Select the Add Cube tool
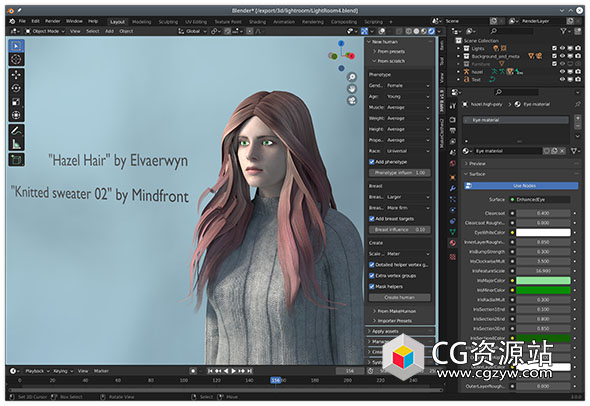 16,160
